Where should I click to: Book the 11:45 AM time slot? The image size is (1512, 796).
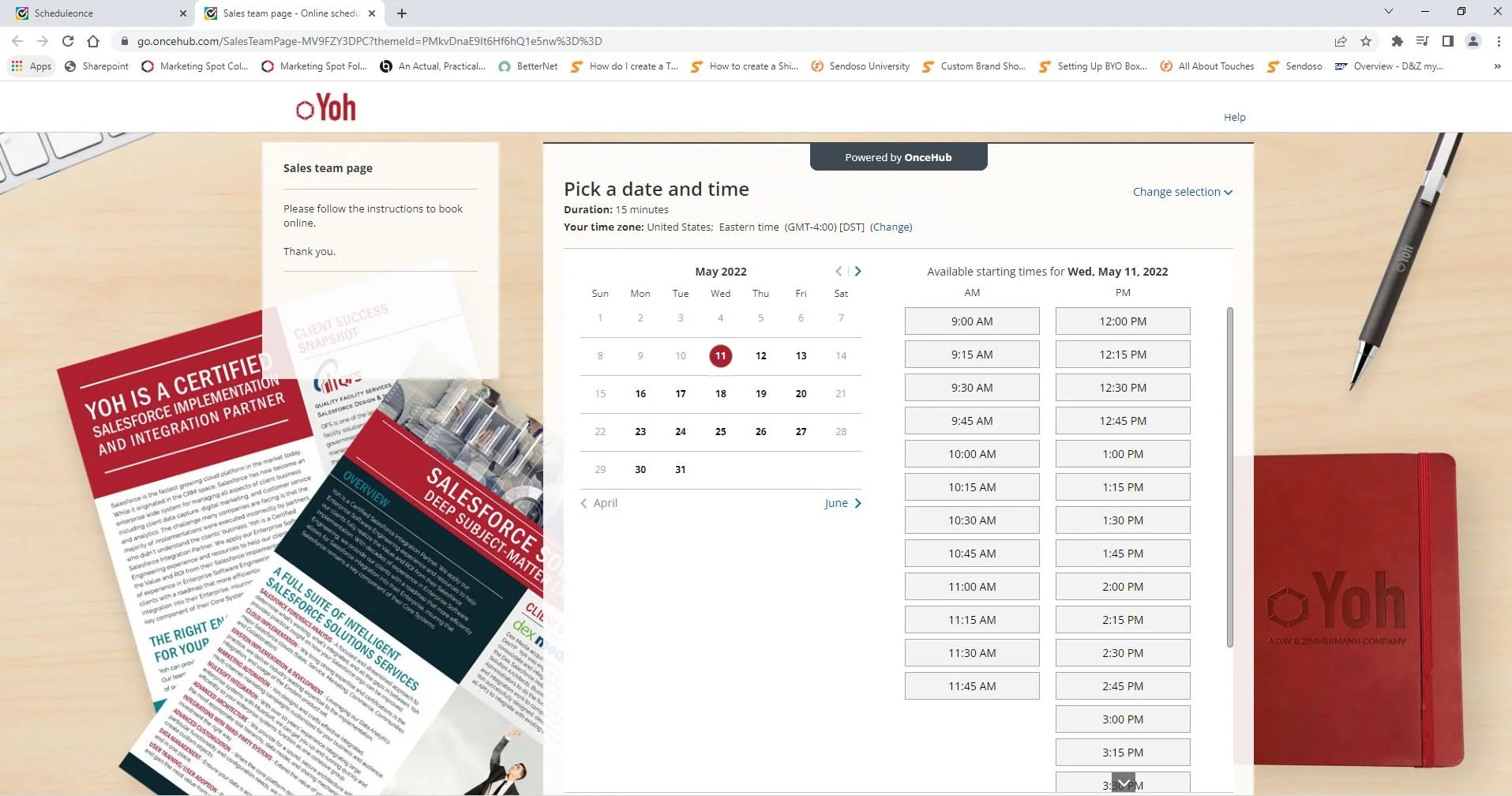[x=972, y=686]
